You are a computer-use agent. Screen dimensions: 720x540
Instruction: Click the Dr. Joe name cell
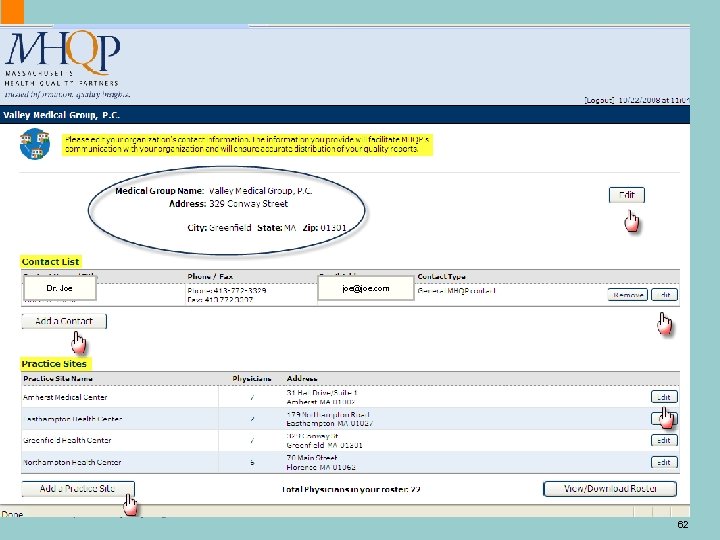(60, 288)
